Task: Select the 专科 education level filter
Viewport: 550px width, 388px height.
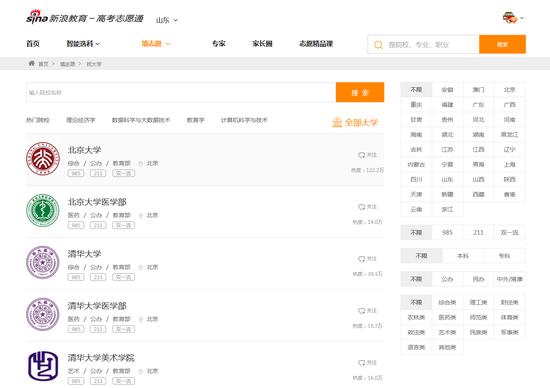Action: (504, 256)
